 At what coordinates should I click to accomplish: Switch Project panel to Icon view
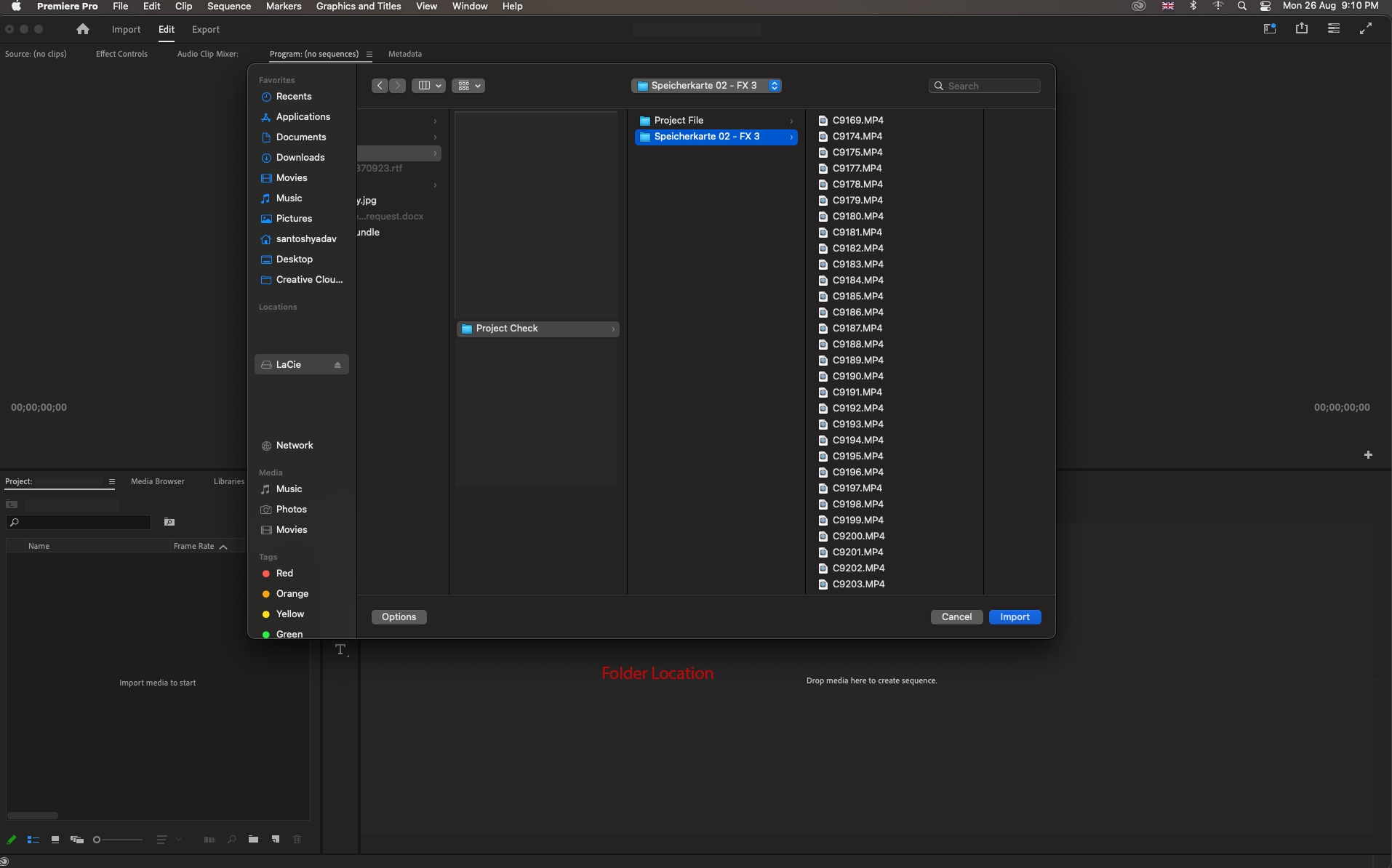55,840
